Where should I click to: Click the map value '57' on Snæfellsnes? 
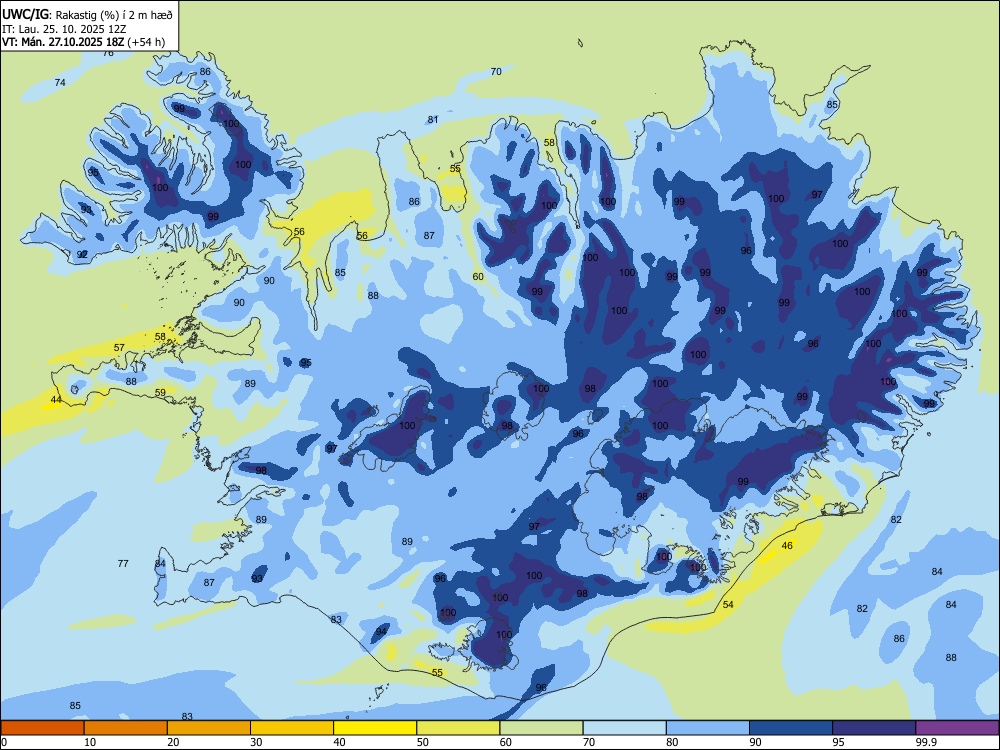[119, 348]
